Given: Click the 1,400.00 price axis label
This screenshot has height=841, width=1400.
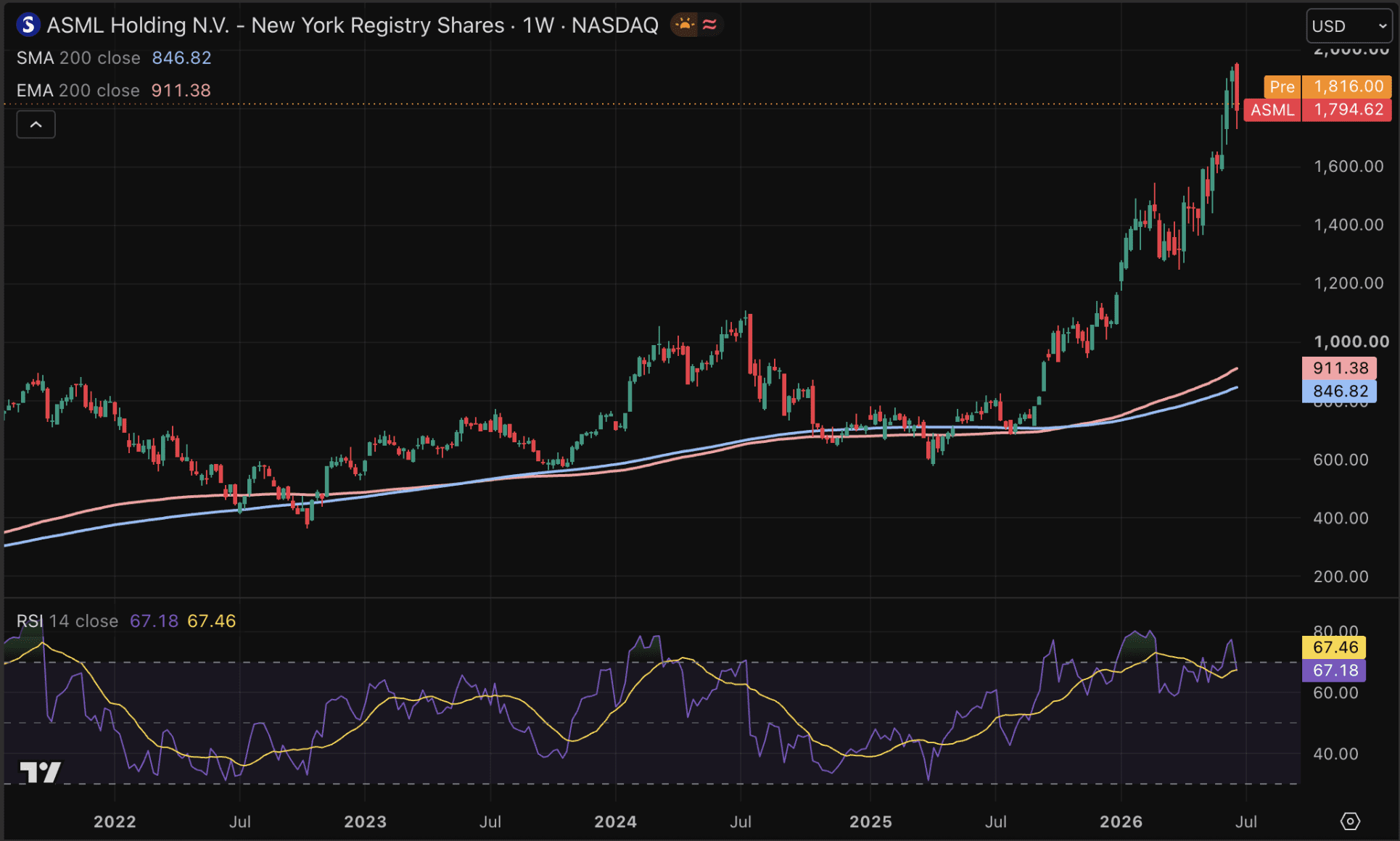Looking at the screenshot, I should [1349, 225].
